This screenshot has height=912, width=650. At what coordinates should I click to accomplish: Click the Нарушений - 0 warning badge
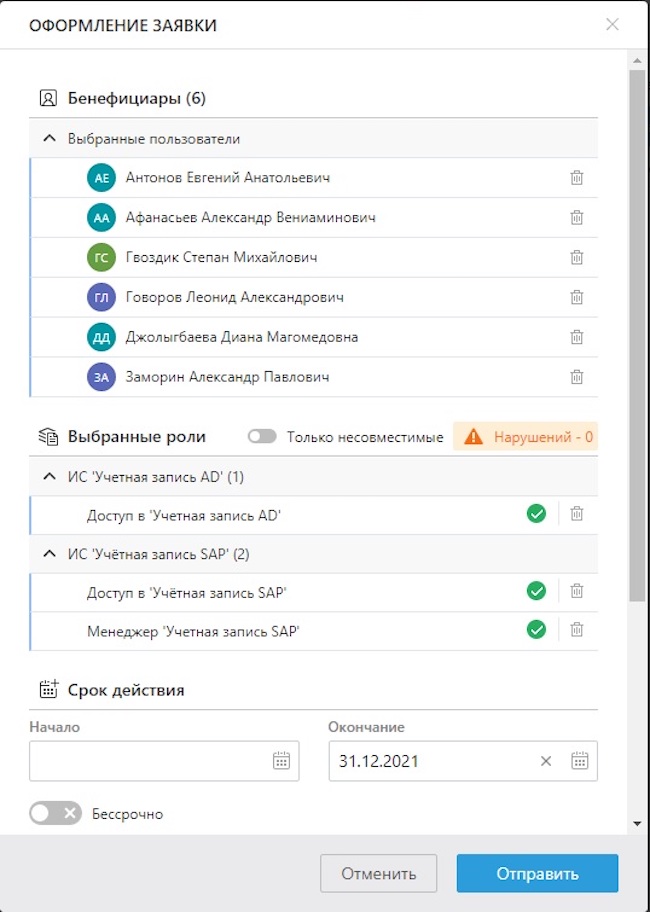pos(525,437)
